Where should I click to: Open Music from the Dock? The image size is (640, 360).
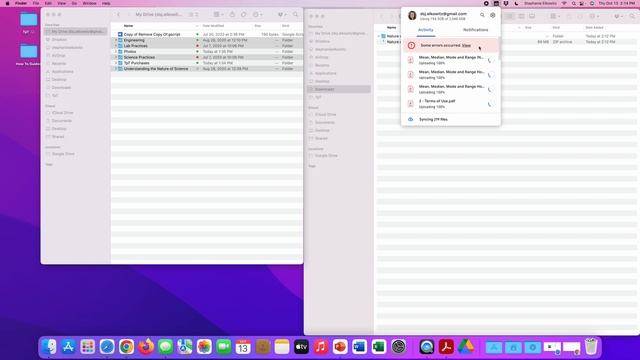(321, 347)
